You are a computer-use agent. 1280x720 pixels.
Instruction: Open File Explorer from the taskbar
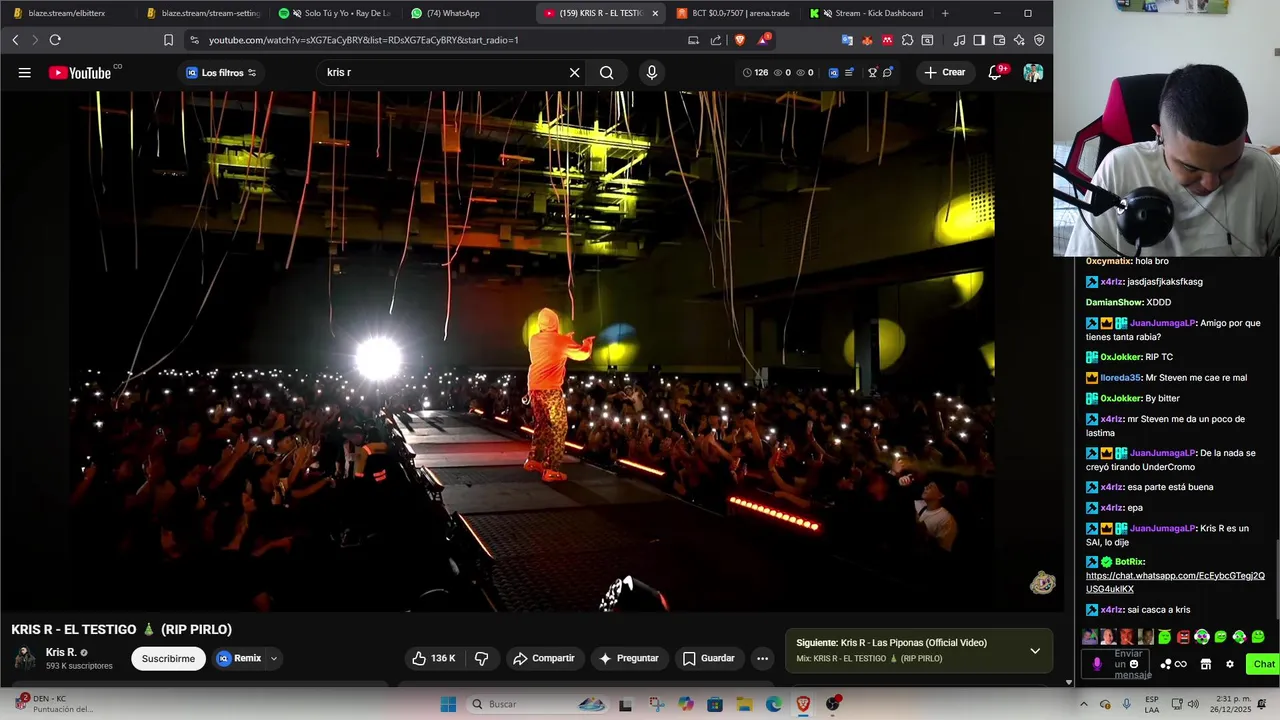click(745, 704)
